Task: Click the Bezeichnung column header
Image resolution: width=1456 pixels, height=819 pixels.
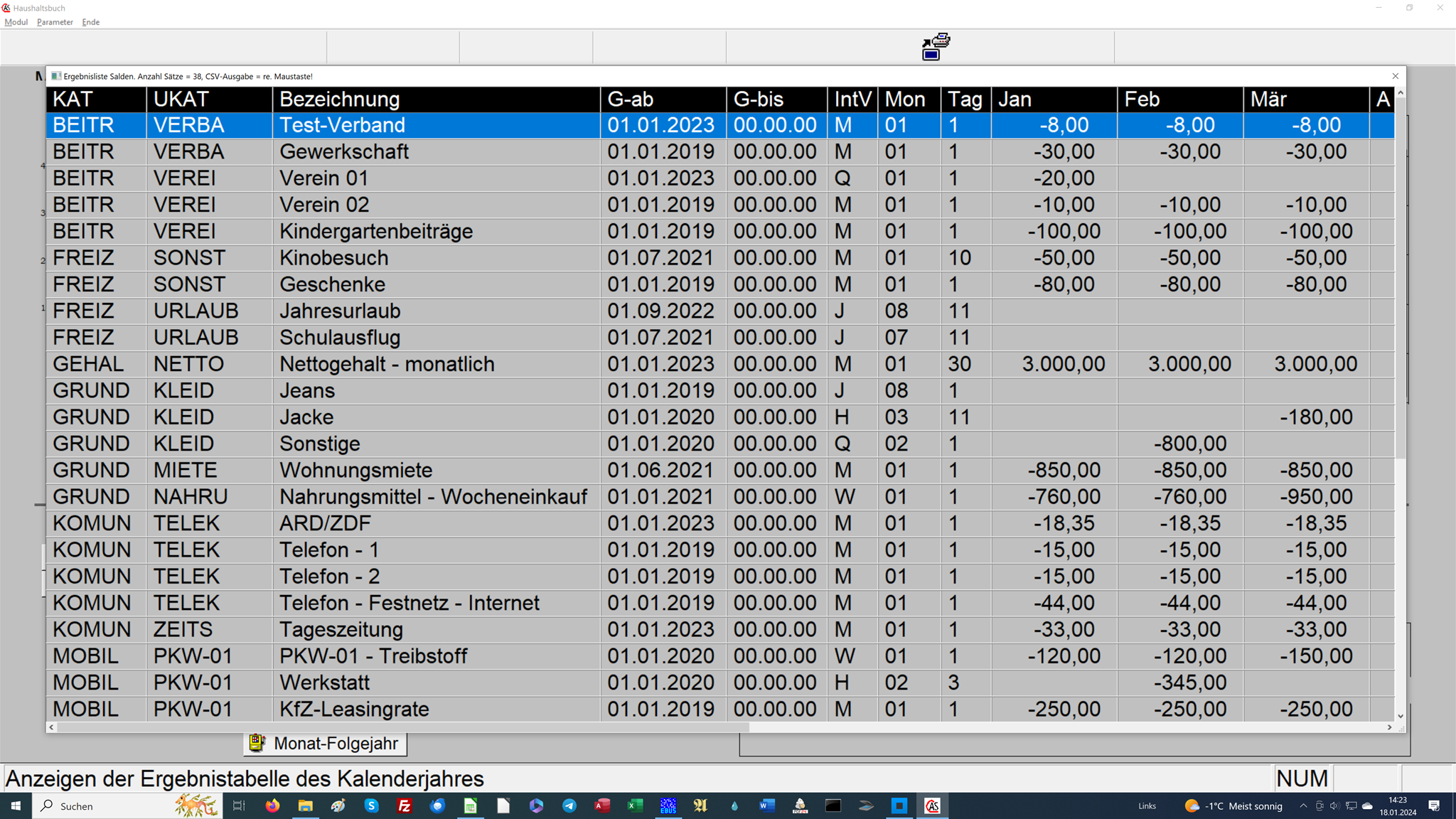Action: [437, 100]
